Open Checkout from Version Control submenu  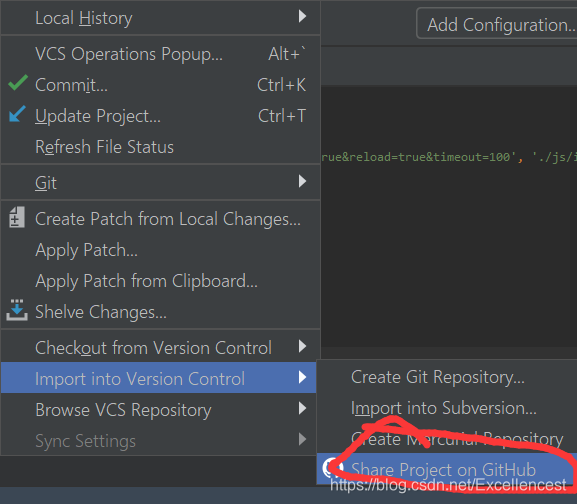(160, 347)
